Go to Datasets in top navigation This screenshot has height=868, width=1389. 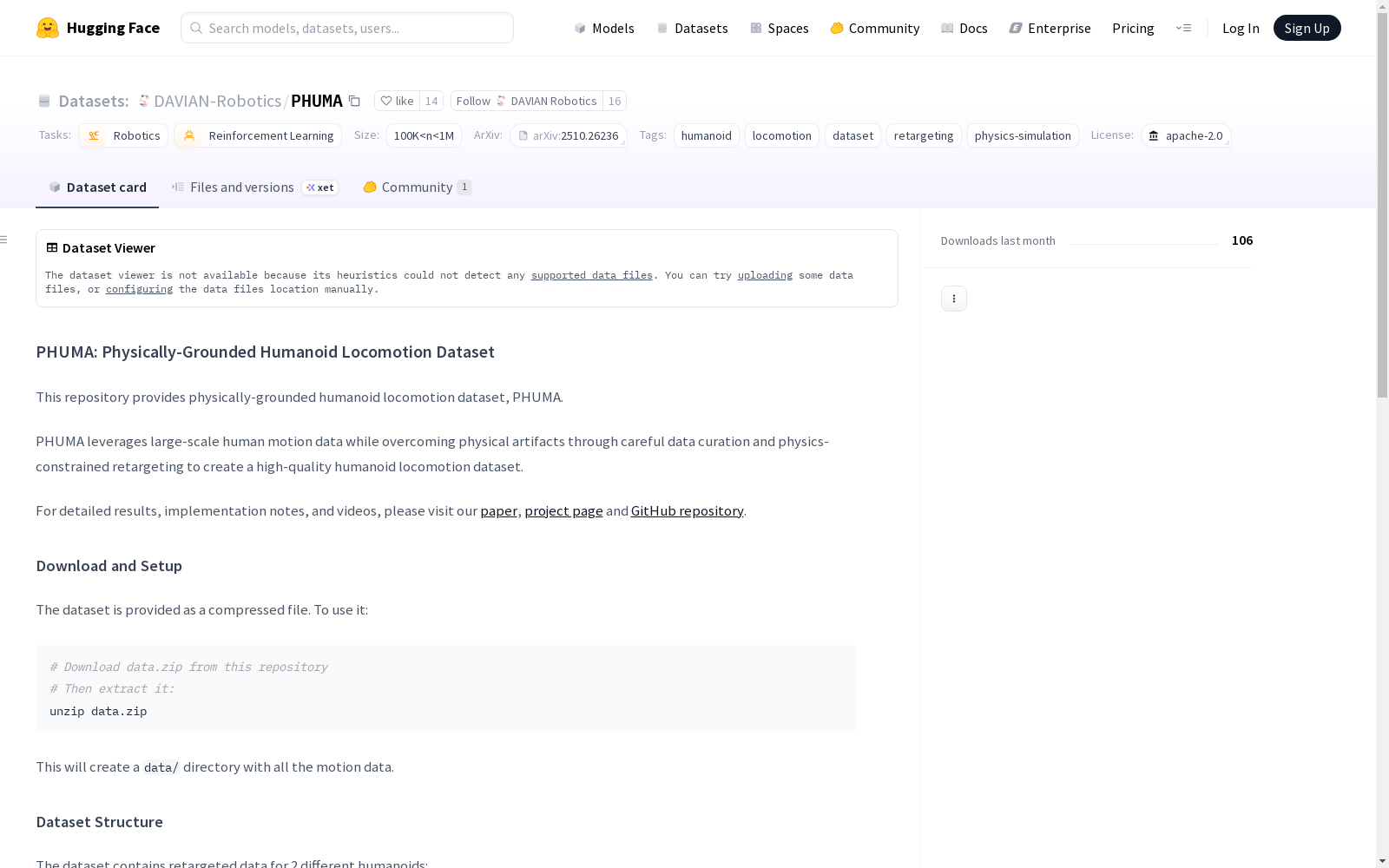click(x=692, y=28)
